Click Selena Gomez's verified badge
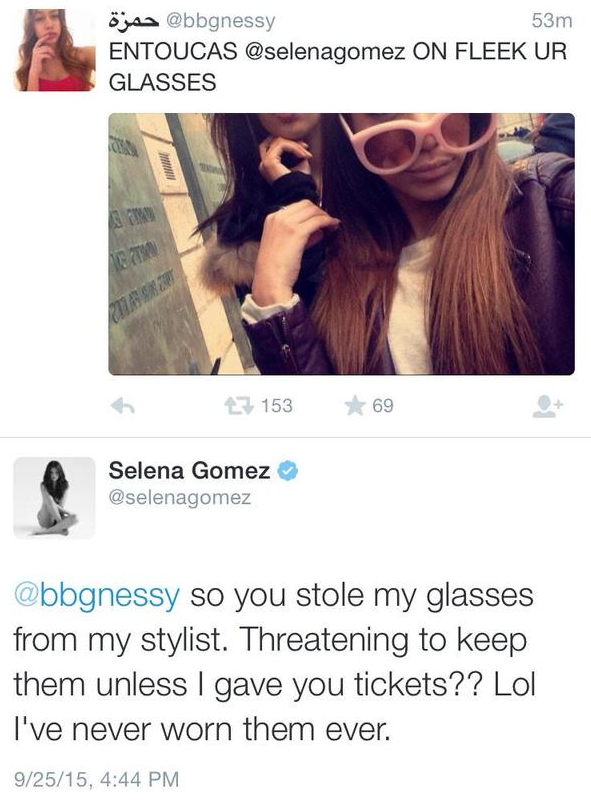 288,470
